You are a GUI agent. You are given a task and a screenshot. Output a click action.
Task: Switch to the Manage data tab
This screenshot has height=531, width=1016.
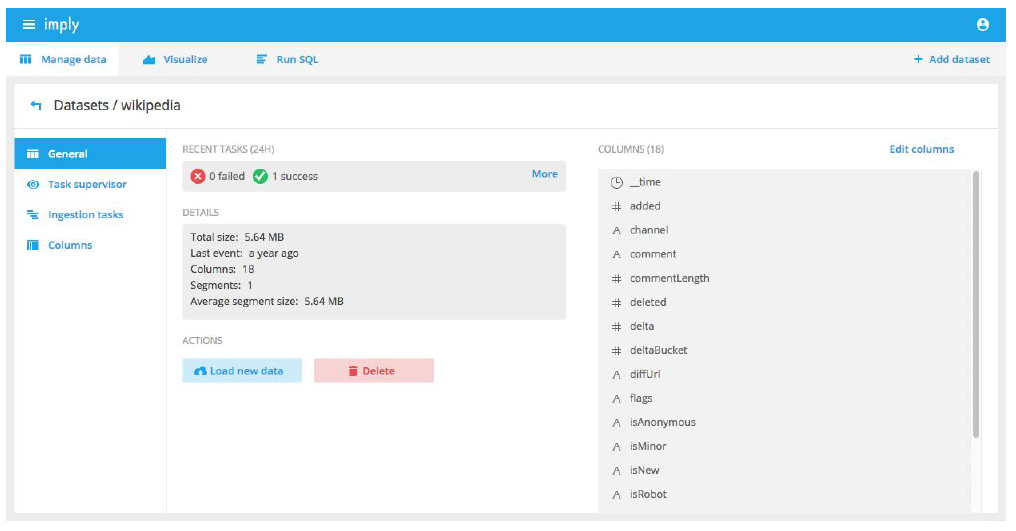click(63, 60)
